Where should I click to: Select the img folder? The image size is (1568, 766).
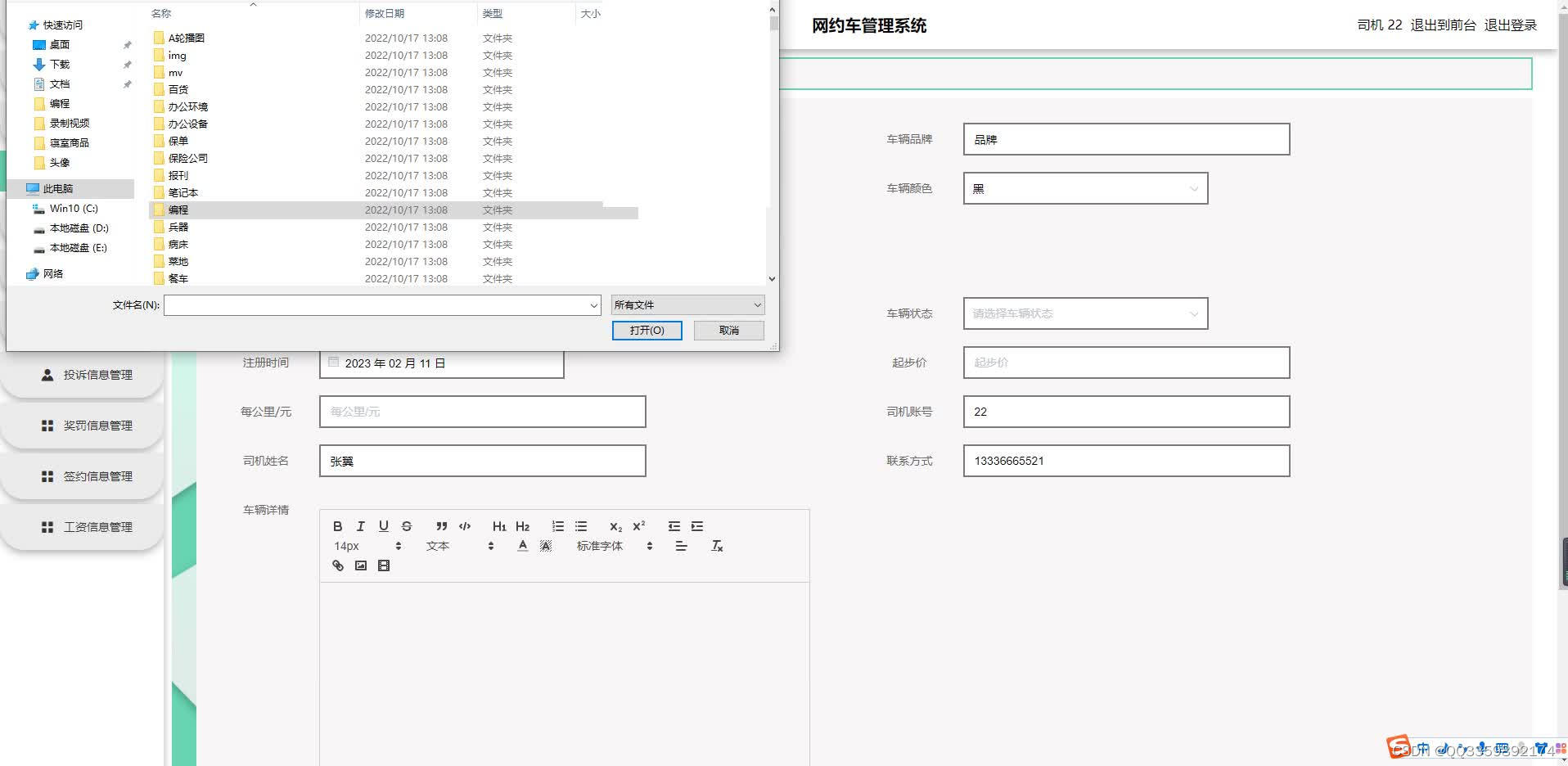coord(177,56)
